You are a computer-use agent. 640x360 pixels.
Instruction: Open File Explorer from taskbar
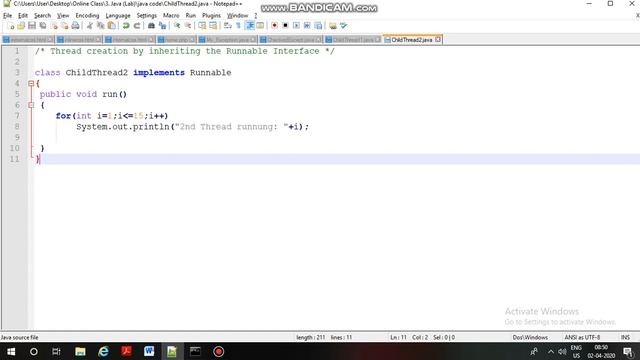coord(80,351)
